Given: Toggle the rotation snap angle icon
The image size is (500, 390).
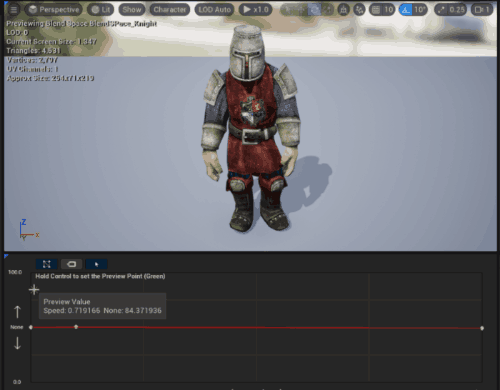Looking at the screenshot, I should (405, 10).
